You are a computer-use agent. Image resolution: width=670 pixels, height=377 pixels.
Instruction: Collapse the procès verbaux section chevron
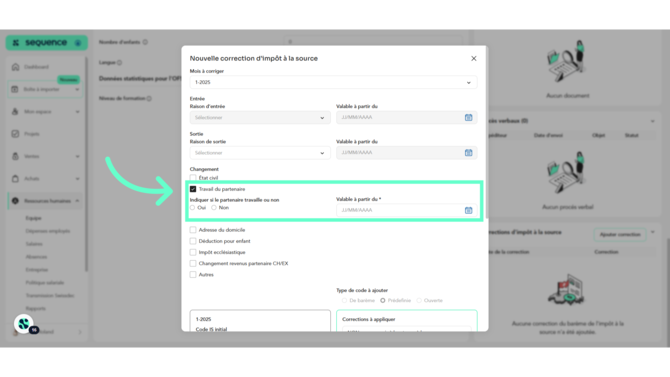point(652,121)
